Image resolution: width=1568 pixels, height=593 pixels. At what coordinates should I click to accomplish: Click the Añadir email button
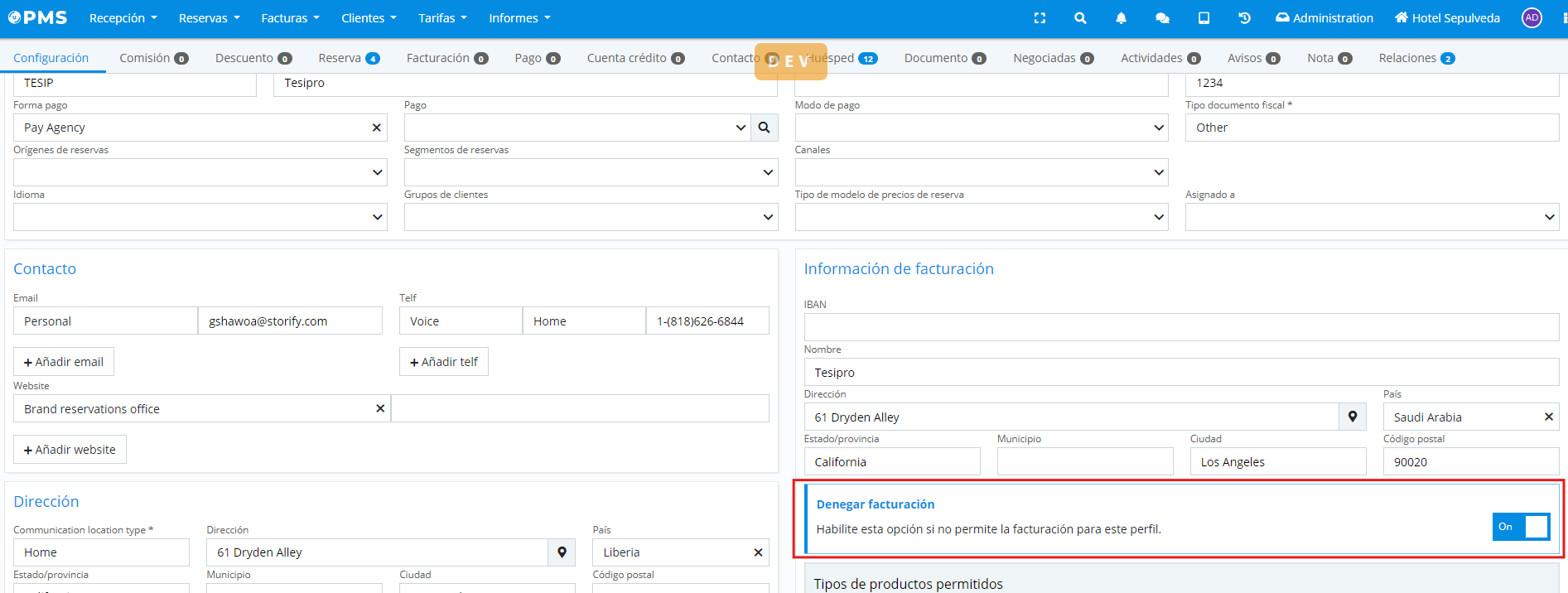pyautogui.click(x=64, y=362)
